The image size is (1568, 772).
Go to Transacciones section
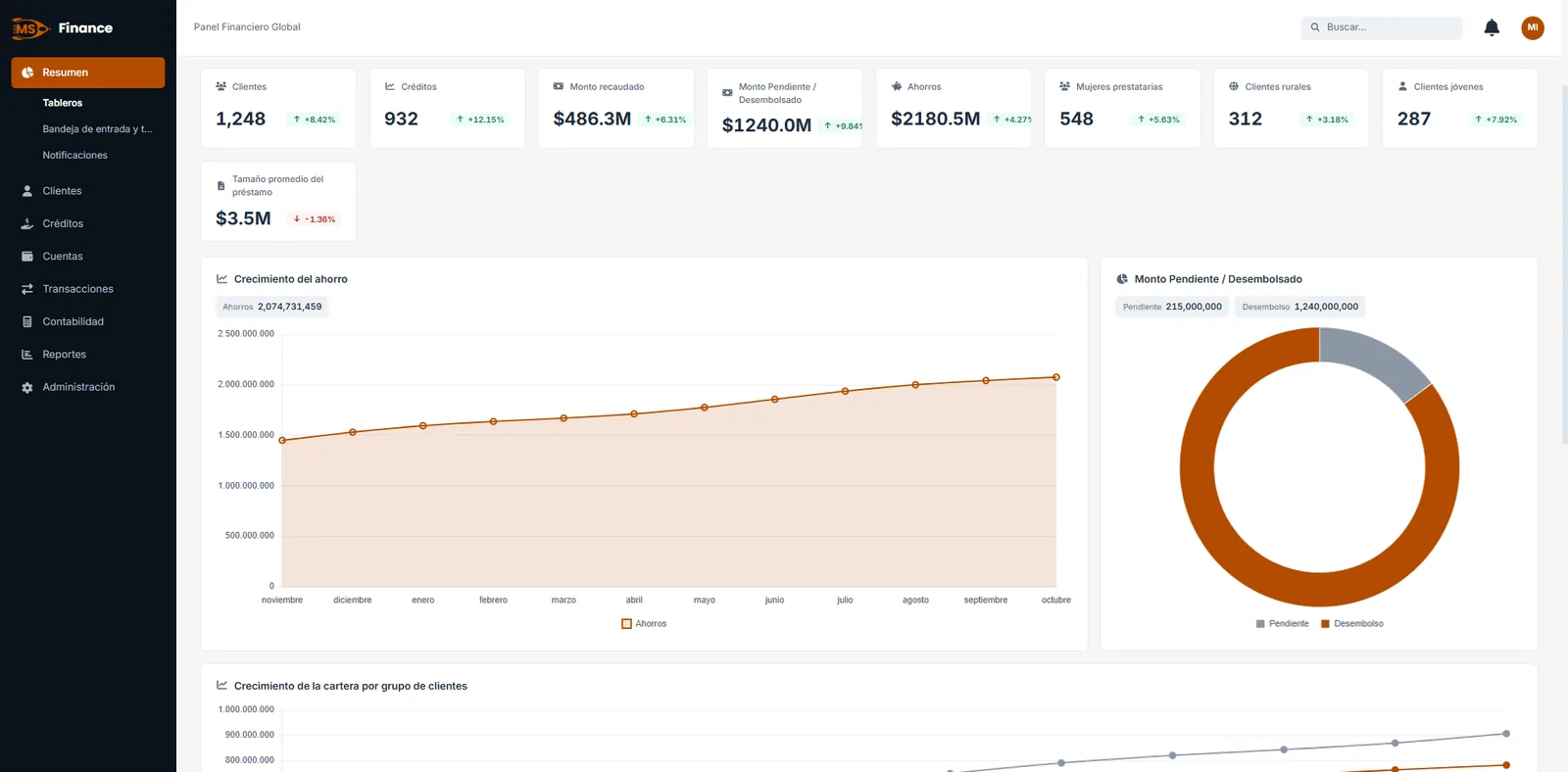pos(77,289)
